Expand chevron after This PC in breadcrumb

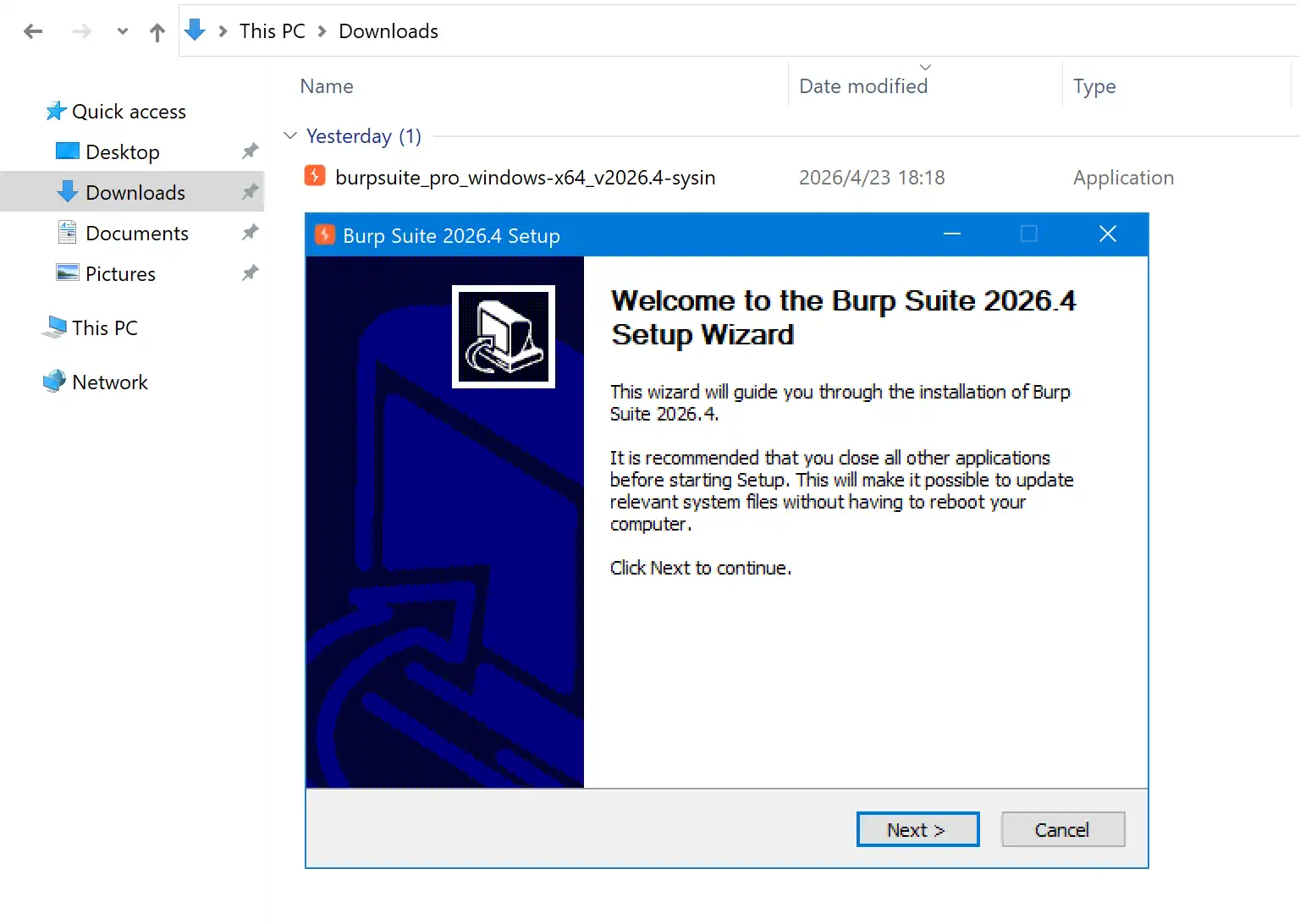coord(322,31)
